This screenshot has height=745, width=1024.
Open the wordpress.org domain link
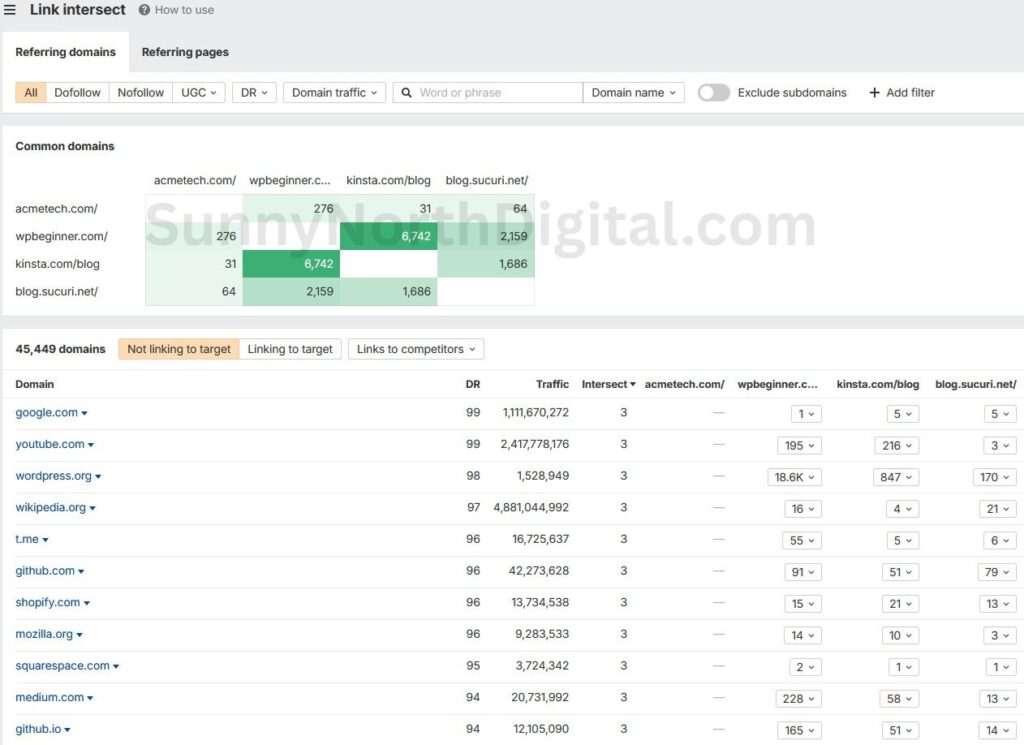(x=52, y=476)
